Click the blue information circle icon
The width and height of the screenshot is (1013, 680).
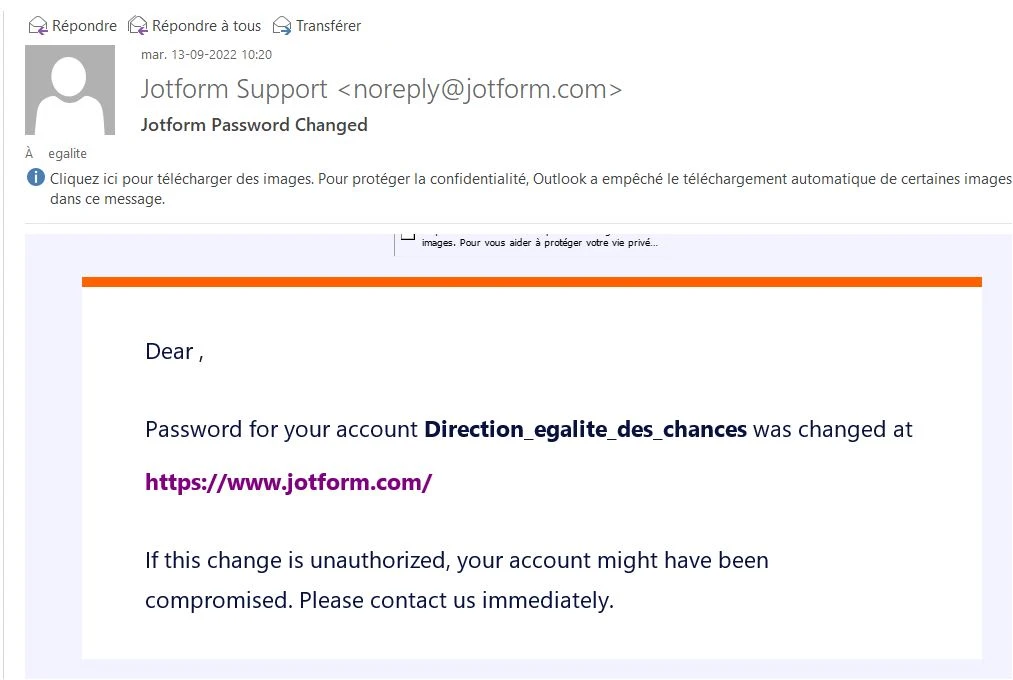[36, 179]
